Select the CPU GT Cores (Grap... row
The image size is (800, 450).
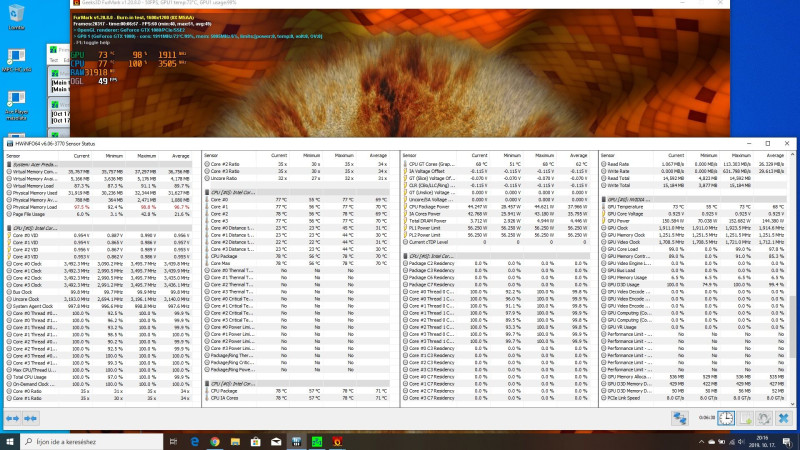(x=496, y=164)
